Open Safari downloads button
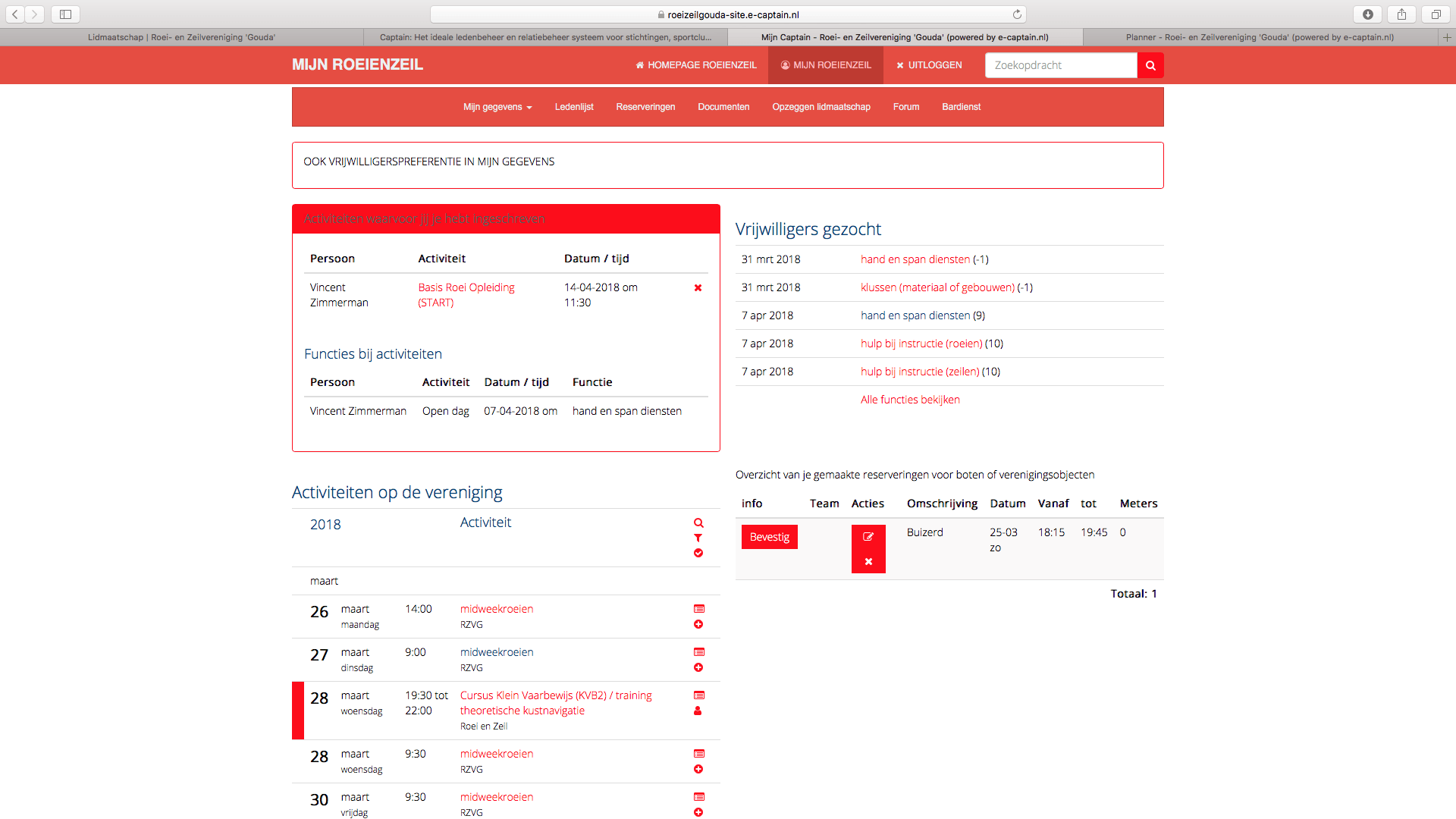 coord(1367,14)
